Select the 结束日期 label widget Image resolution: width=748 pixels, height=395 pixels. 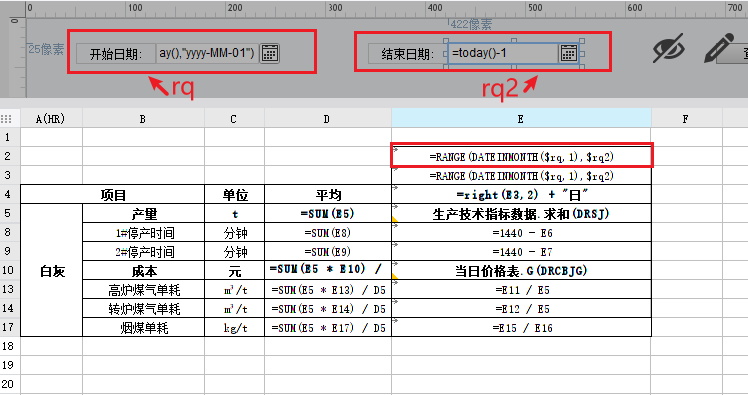[x=407, y=53]
